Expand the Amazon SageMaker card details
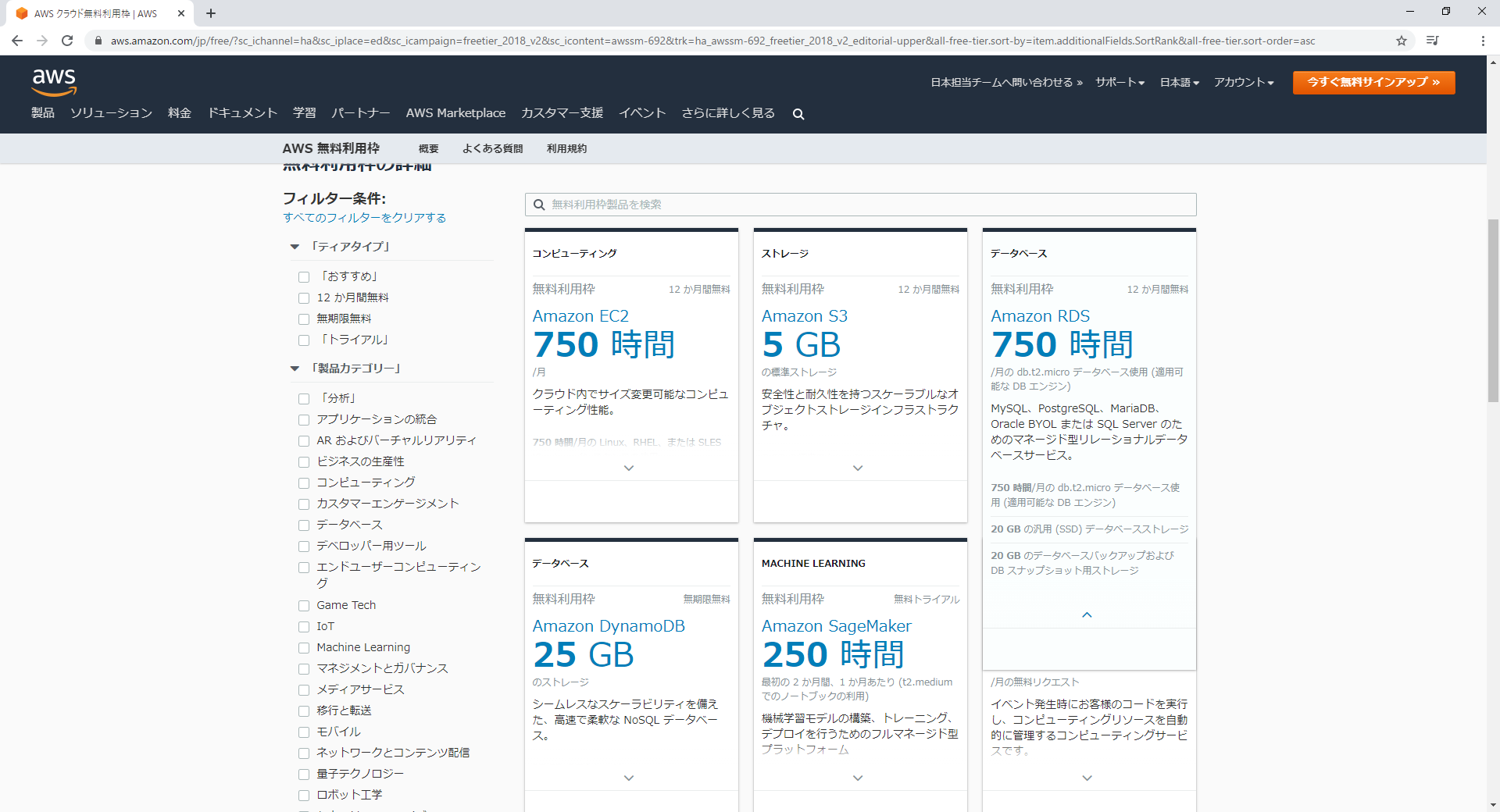 858,778
